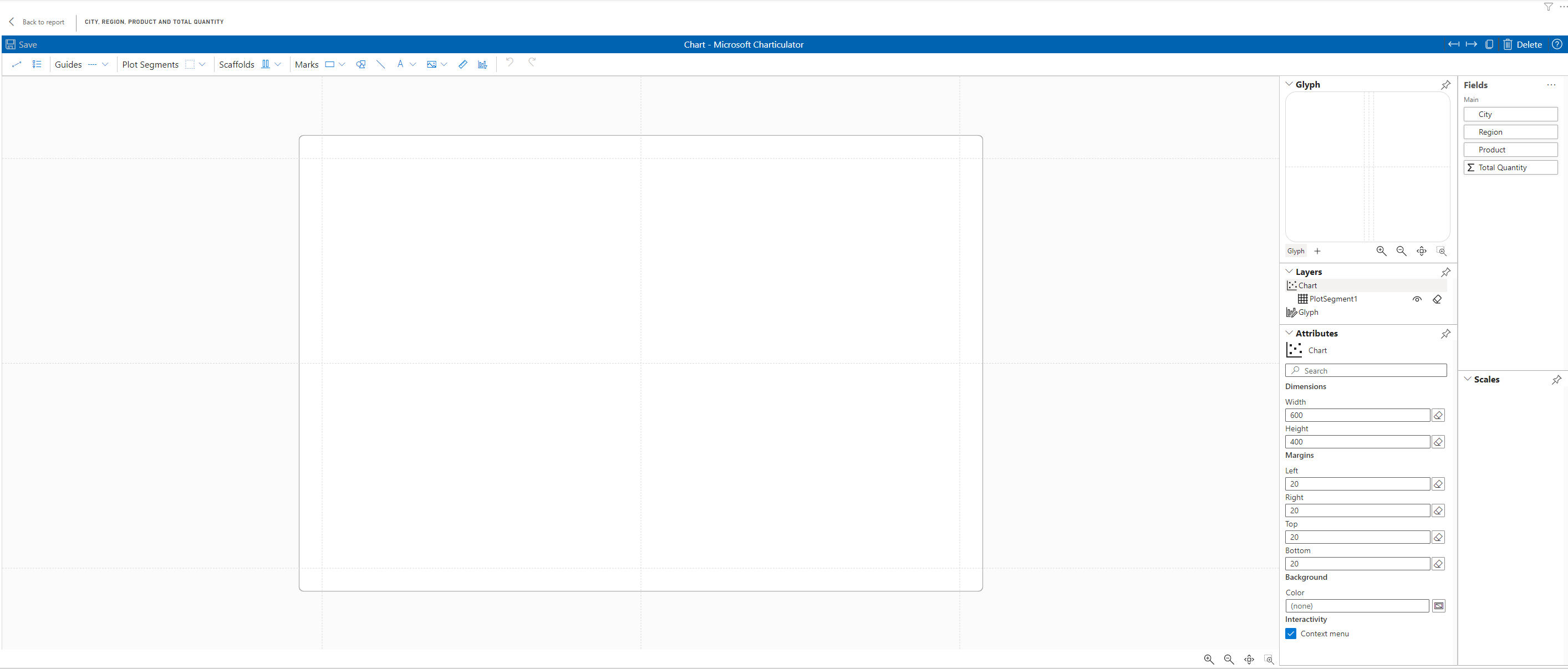Hide PlotSegment1 with the eye icon
Image resolution: width=1568 pixels, height=669 pixels.
click(1417, 299)
